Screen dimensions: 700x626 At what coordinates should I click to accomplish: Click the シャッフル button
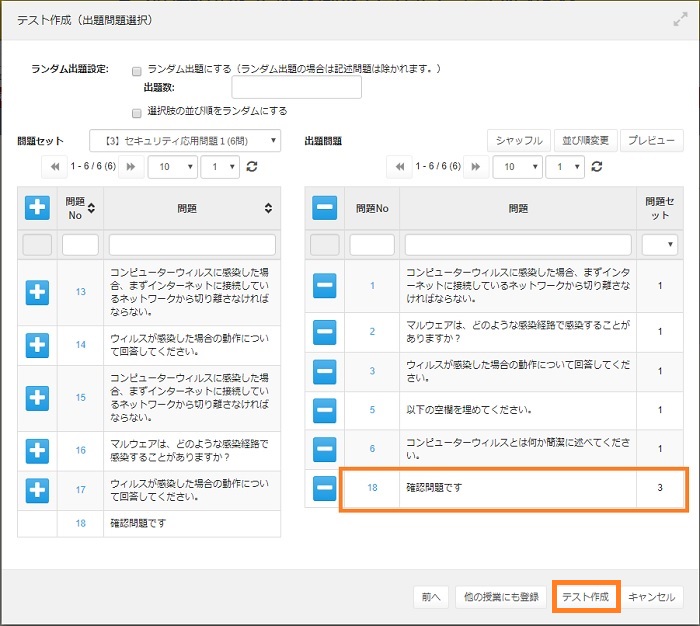point(519,140)
